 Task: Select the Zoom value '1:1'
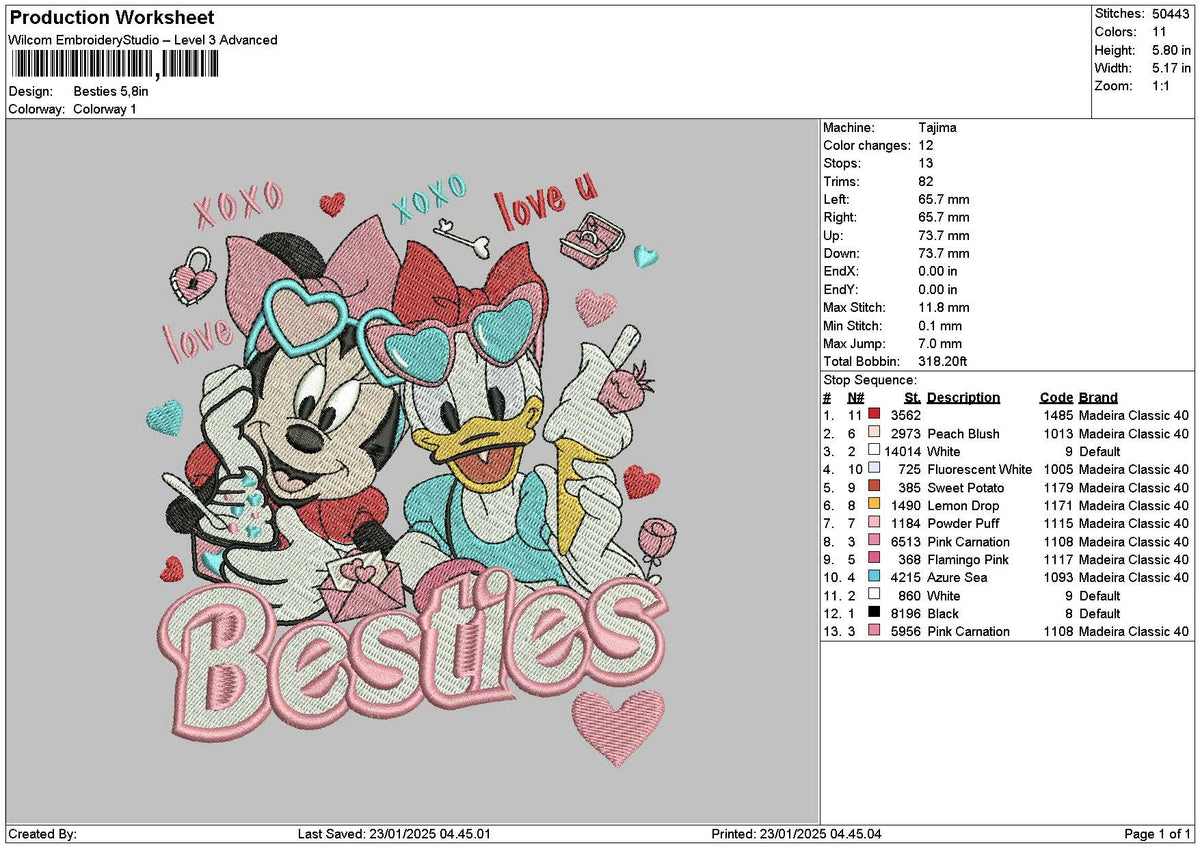1162,86
